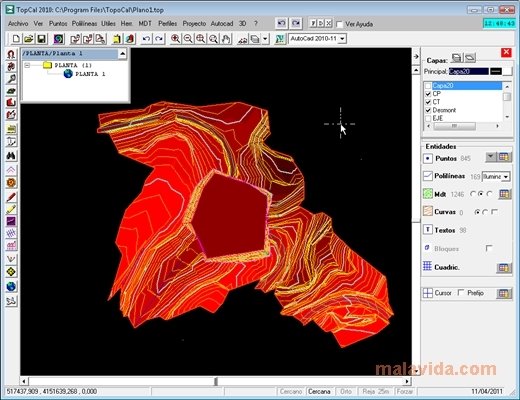Viewport: 520px width, 400px height.
Task: Collapse the tree panel with up arrow
Action: (x=122, y=54)
